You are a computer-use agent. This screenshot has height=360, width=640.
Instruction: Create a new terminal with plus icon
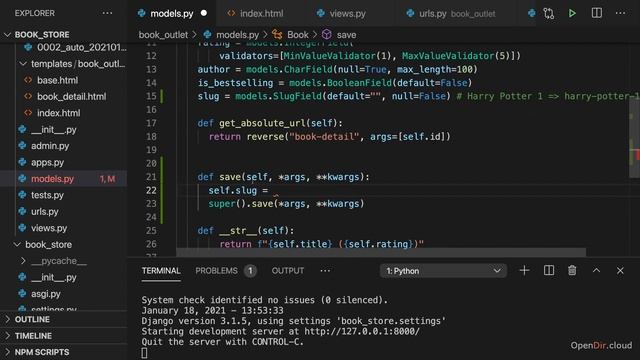524,271
